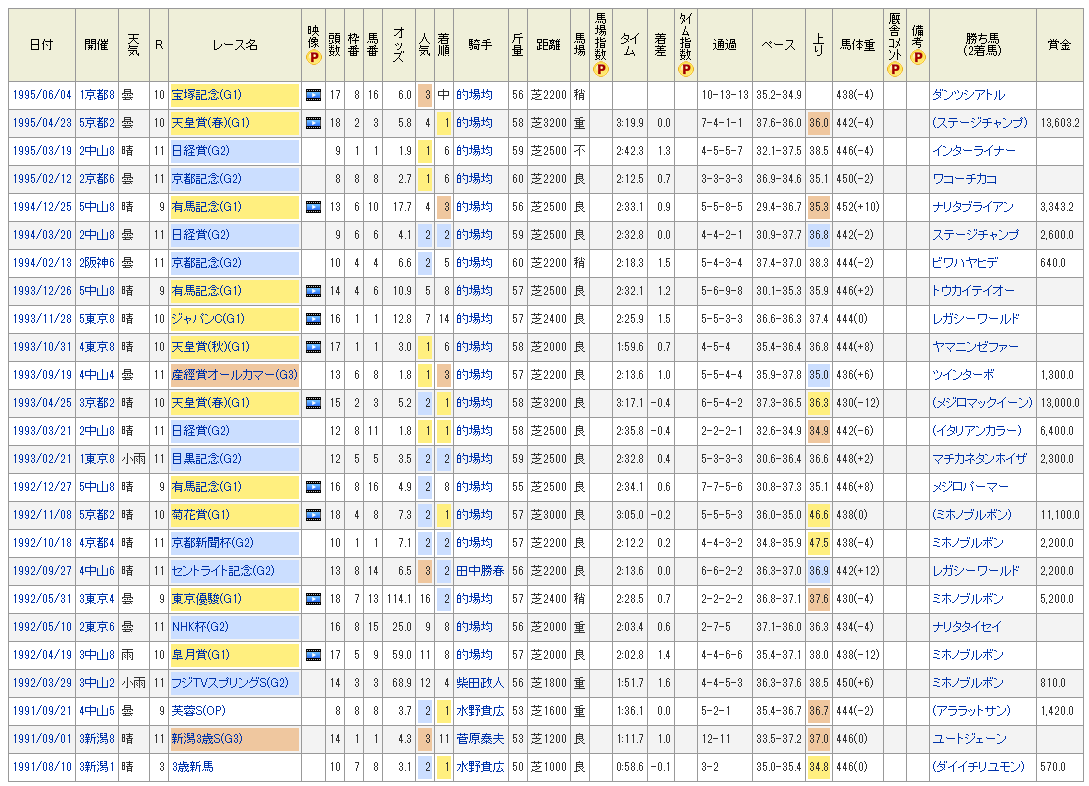This screenshot has width=1089, height=786.
Task: Play the video for 天皇賞(春) 1995/04/23
Action: pos(313,123)
